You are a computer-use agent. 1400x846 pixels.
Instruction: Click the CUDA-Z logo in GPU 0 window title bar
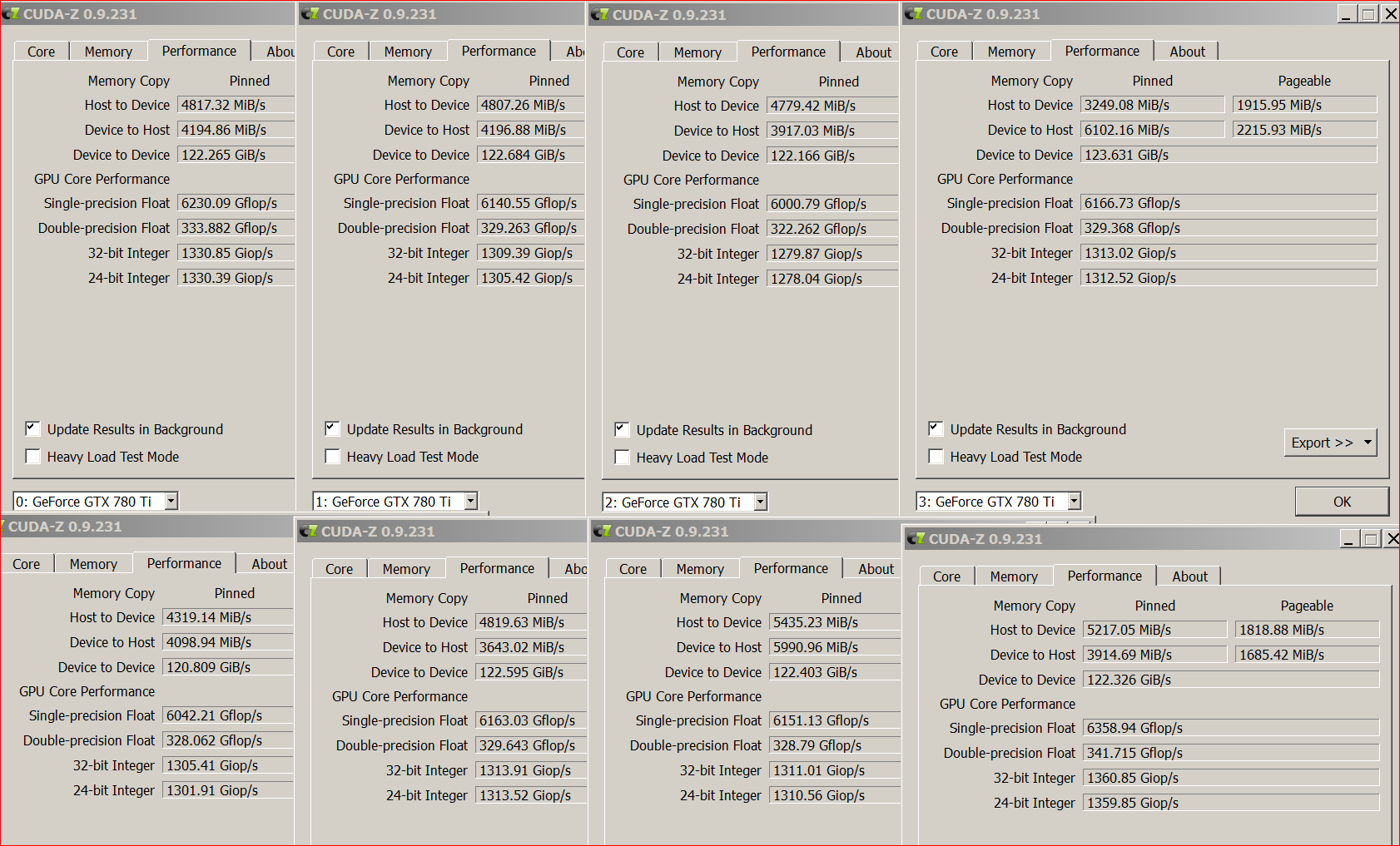tap(11, 13)
